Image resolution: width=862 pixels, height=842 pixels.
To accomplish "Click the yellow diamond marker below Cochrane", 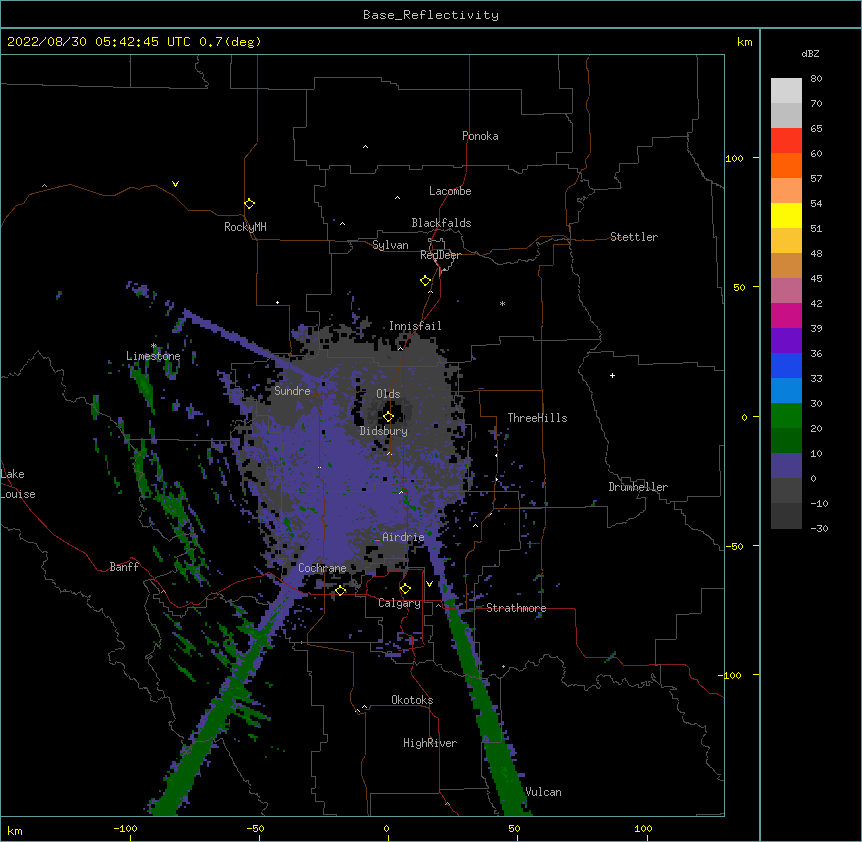I will pyautogui.click(x=340, y=590).
